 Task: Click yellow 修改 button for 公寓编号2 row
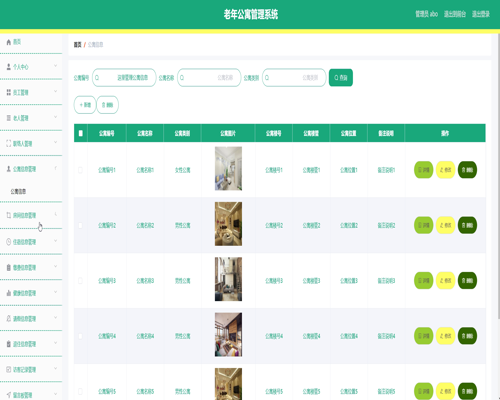click(x=445, y=225)
